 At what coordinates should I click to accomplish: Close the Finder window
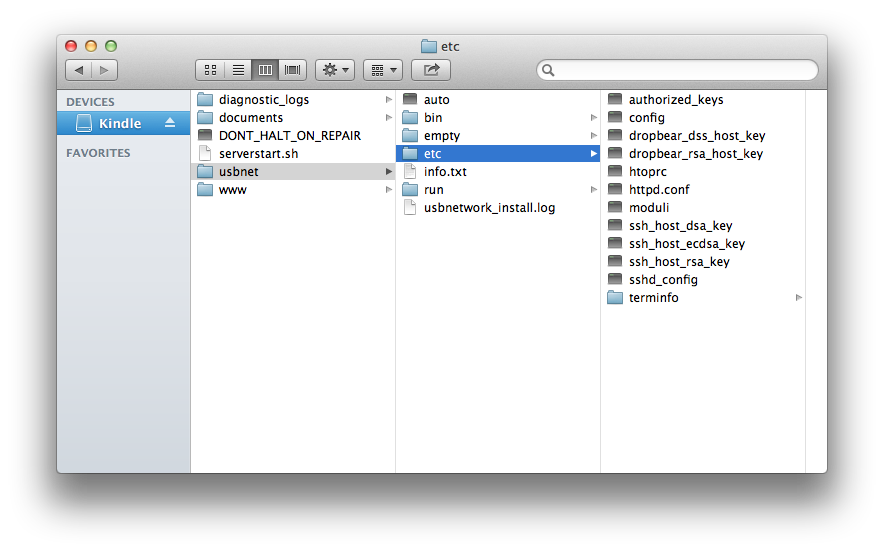pos(71,46)
